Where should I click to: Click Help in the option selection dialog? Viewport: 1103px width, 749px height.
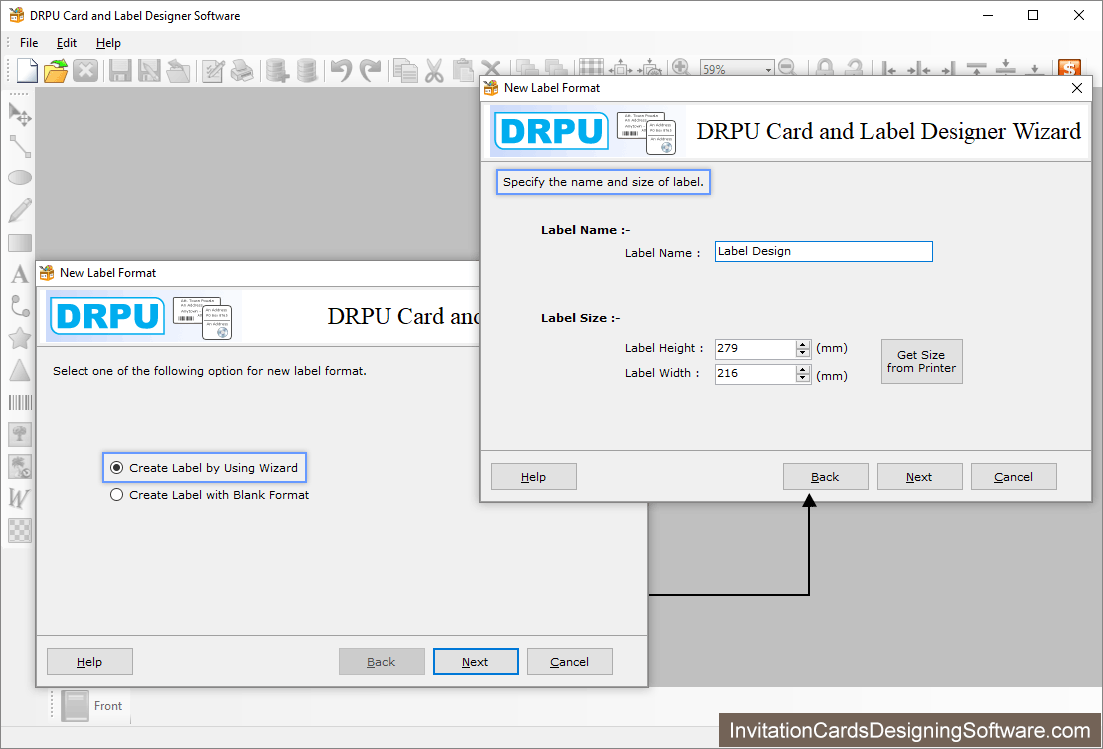coord(90,662)
